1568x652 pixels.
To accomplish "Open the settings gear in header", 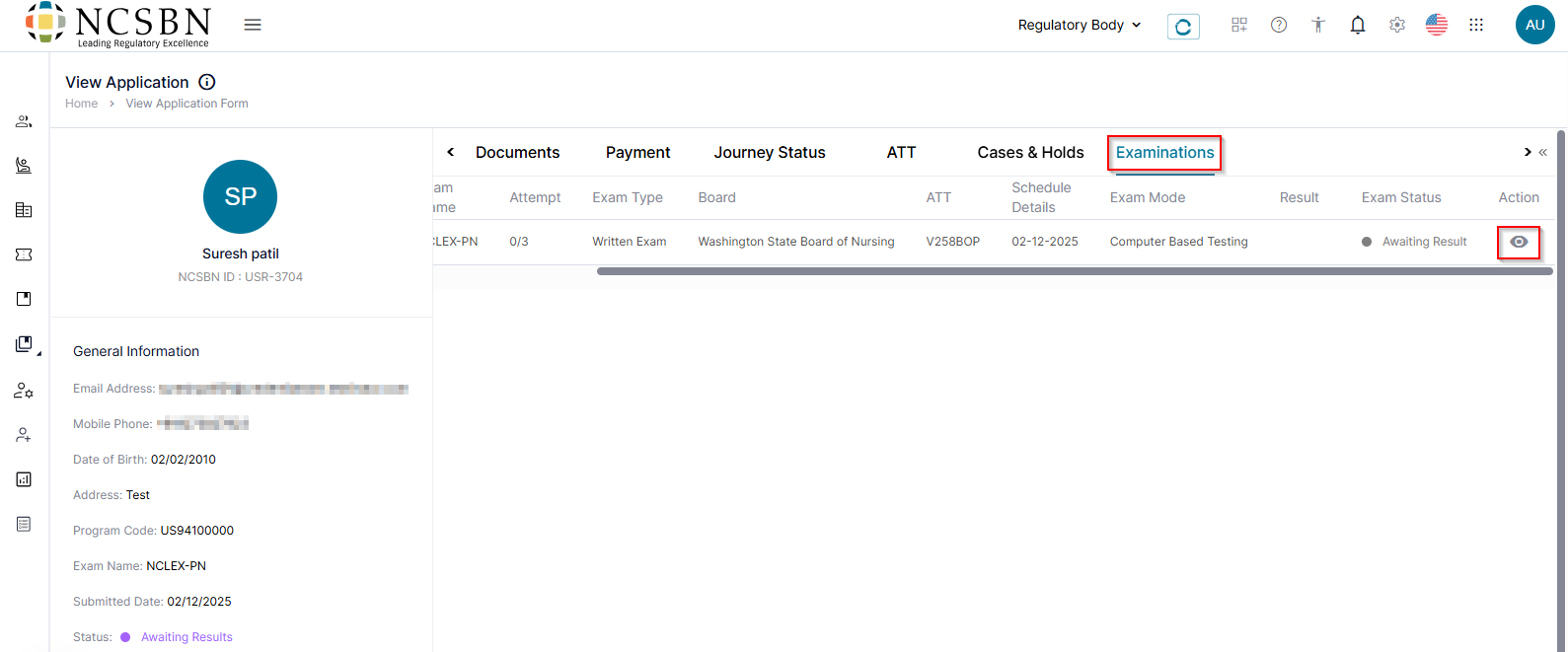I will click(x=1397, y=25).
